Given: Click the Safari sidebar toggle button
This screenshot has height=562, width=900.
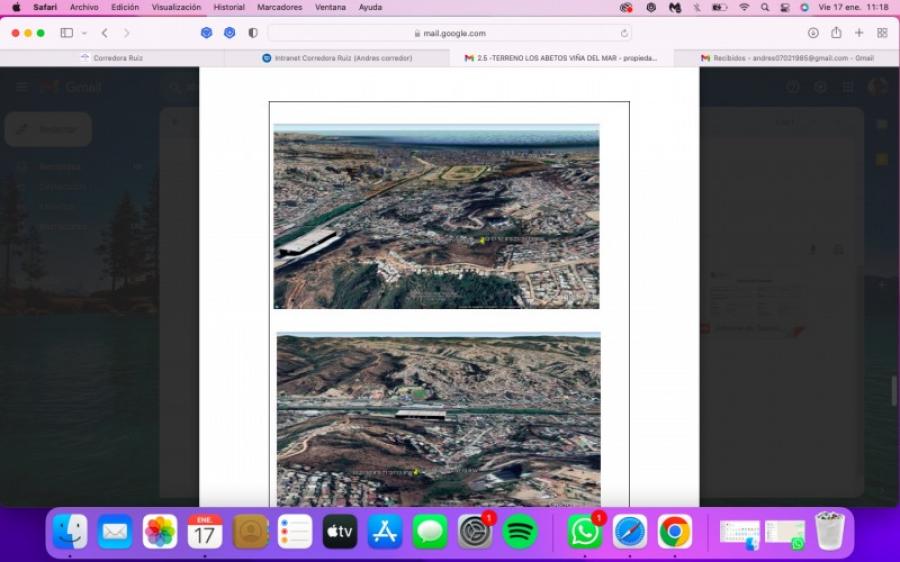Looking at the screenshot, I should (66, 33).
